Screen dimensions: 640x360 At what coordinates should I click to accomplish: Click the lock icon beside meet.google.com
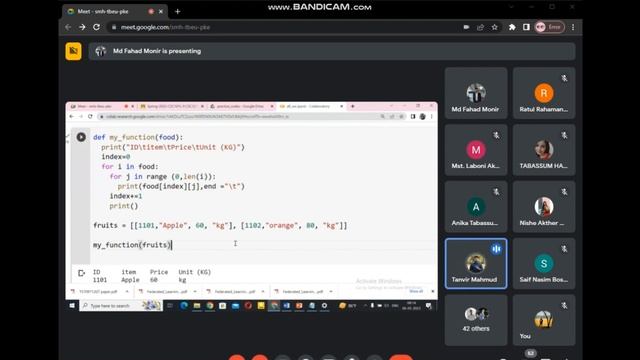pyautogui.click(x=114, y=27)
